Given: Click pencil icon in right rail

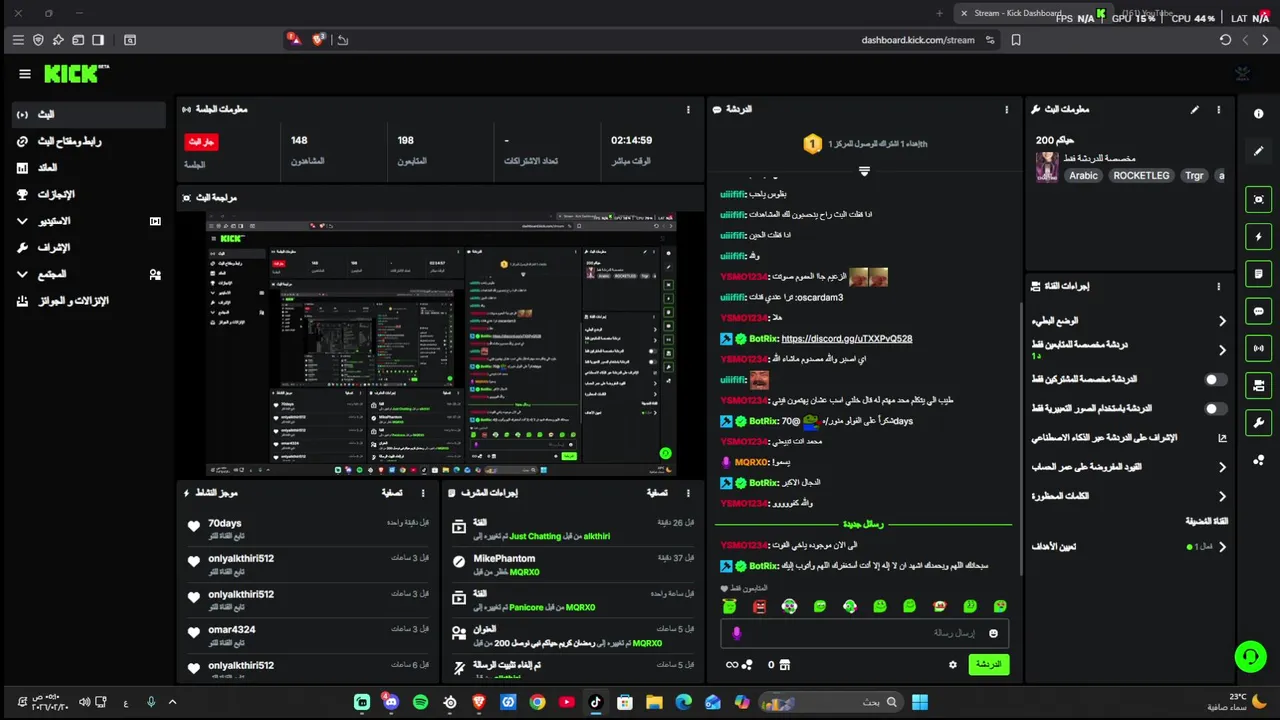Looking at the screenshot, I should [x=1259, y=151].
